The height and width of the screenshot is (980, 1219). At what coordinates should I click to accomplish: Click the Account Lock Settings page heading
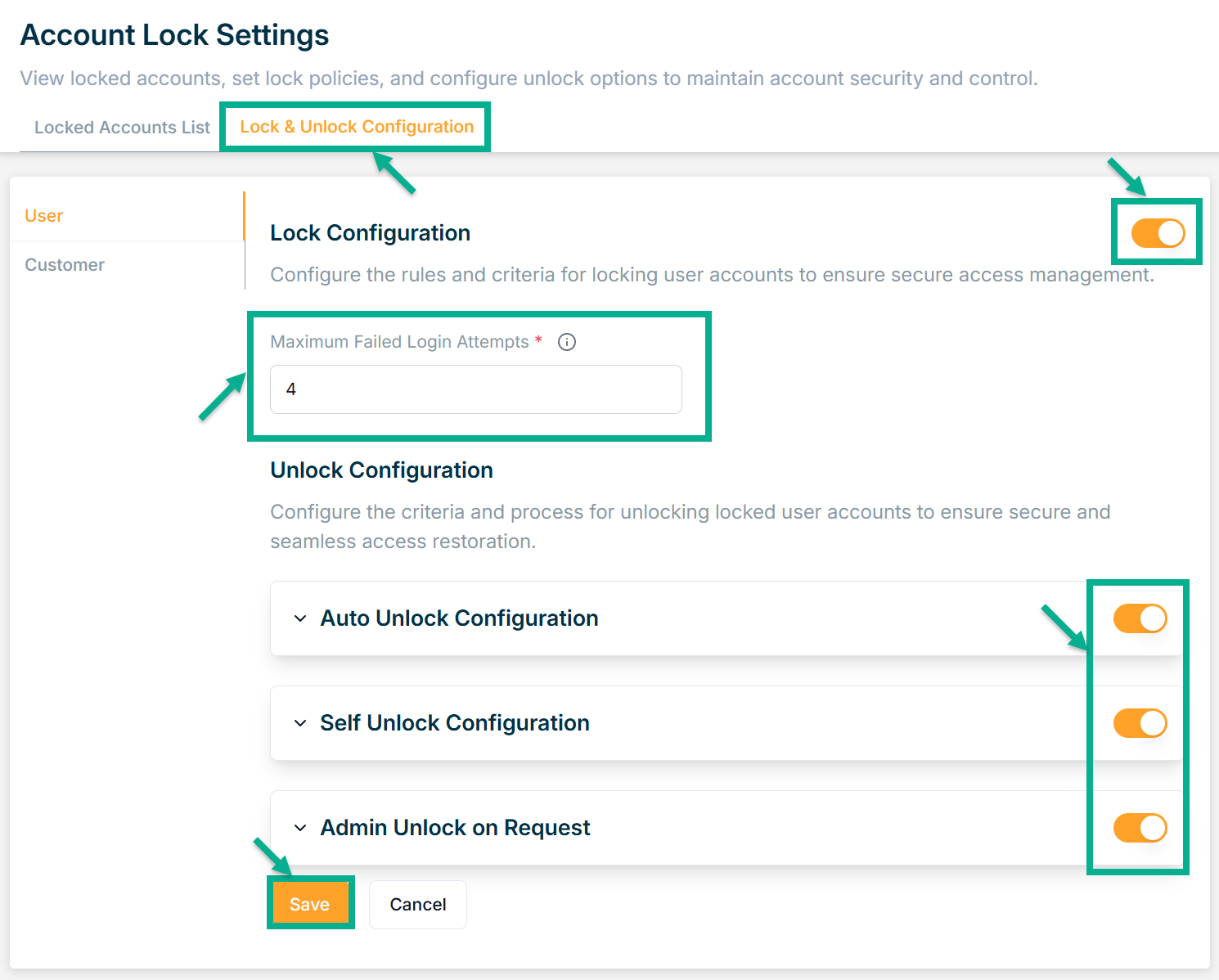(x=174, y=35)
